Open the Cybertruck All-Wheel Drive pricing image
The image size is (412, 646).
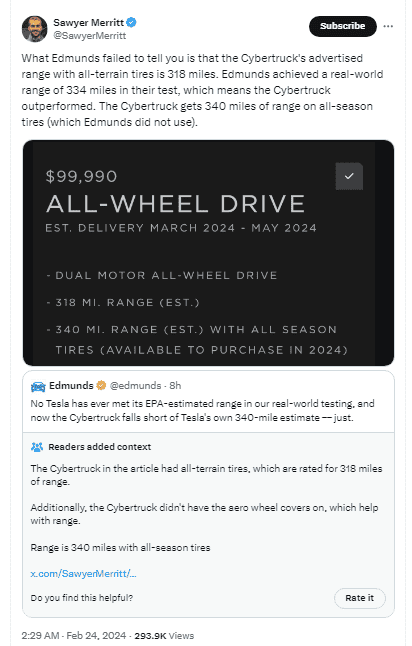point(208,253)
